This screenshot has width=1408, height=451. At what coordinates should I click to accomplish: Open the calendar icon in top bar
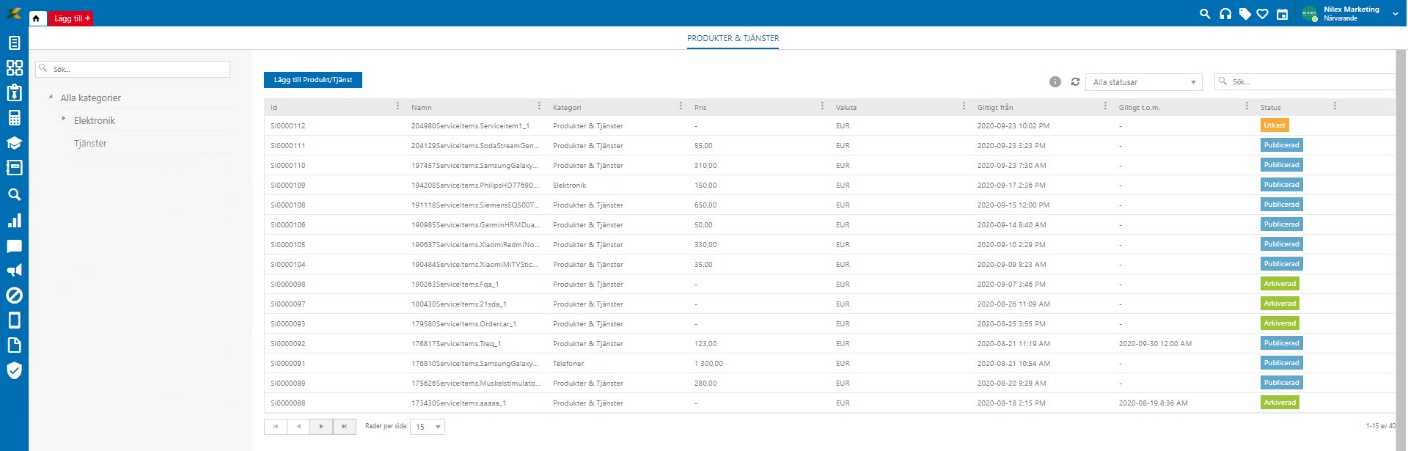1282,14
